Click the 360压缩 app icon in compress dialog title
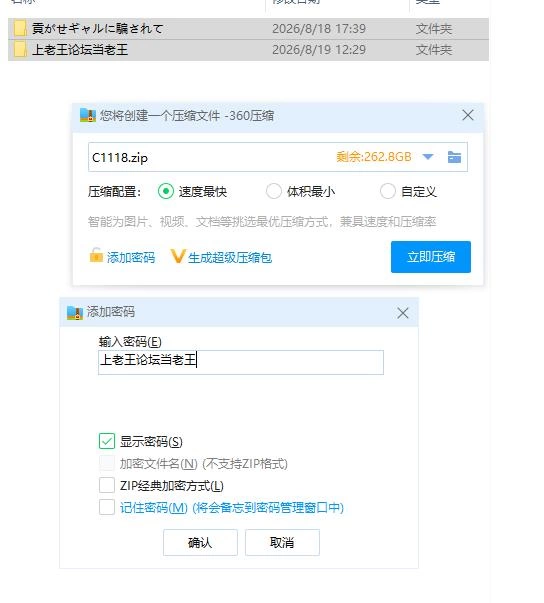The height and width of the screenshot is (603, 544). click(x=88, y=115)
